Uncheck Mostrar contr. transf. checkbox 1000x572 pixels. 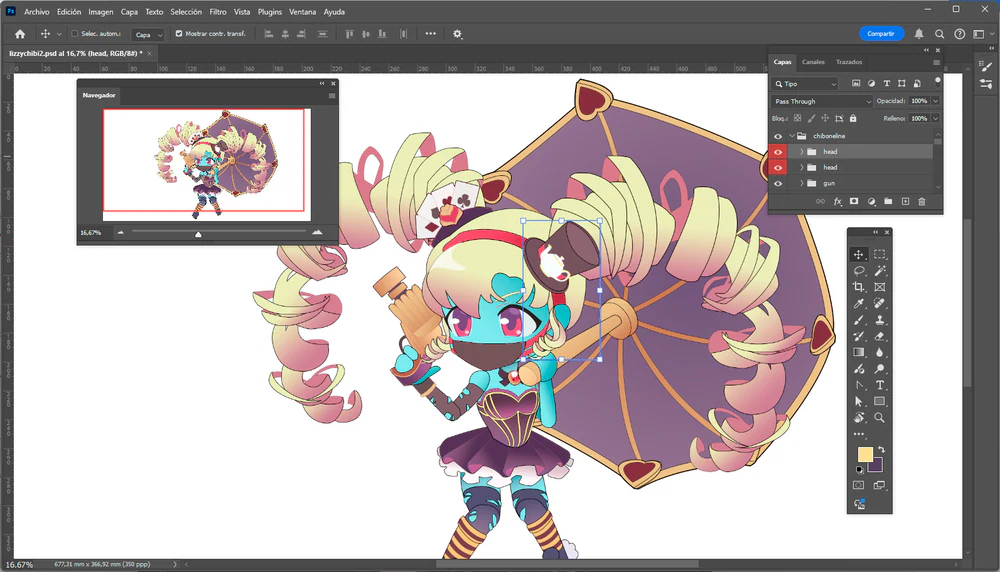click(179, 34)
